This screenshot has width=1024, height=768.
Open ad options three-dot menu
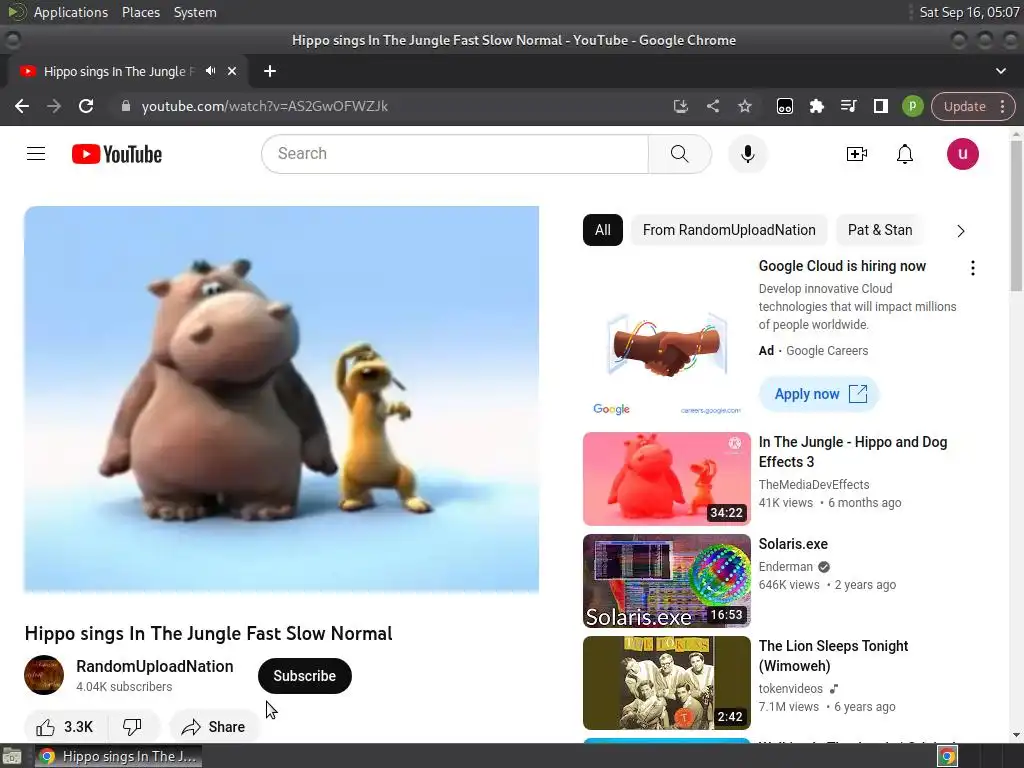pyautogui.click(x=972, y=268)
